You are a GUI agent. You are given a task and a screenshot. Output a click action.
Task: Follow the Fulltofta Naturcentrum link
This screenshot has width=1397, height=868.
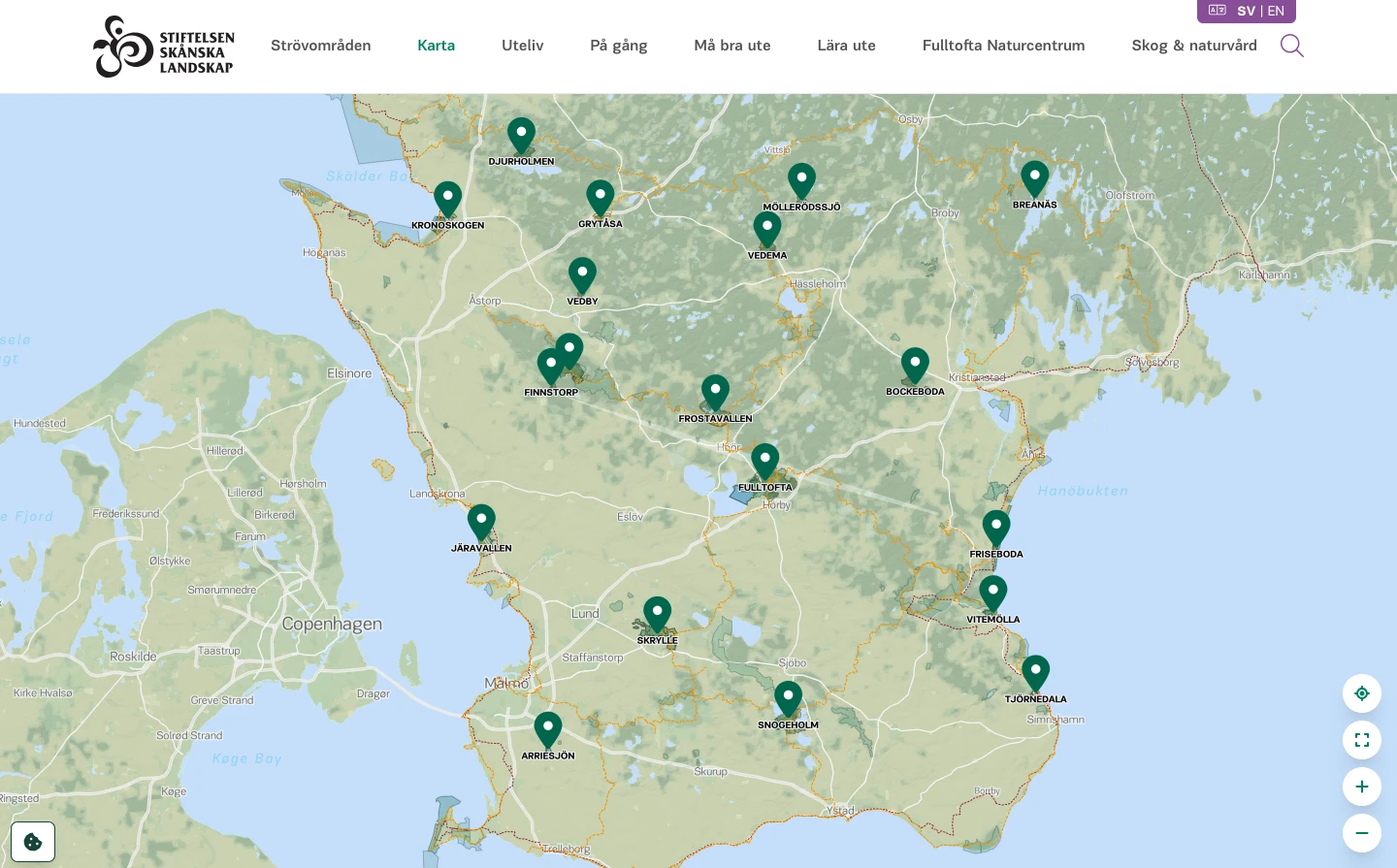coord(1003,46)
